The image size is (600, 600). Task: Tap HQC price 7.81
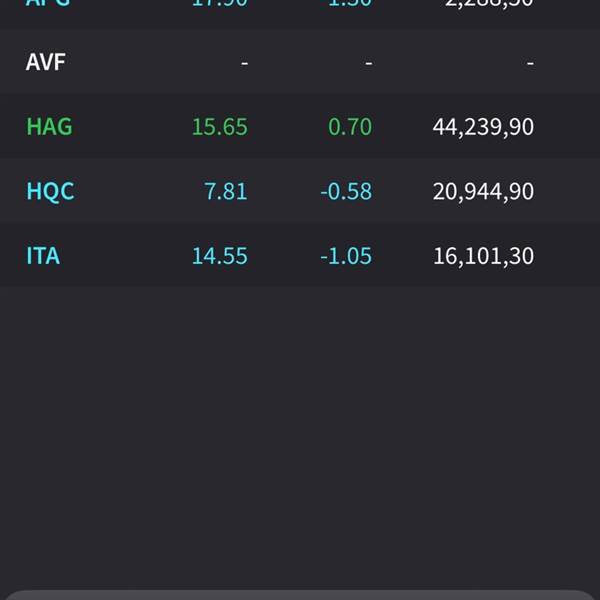pos(225,191)
